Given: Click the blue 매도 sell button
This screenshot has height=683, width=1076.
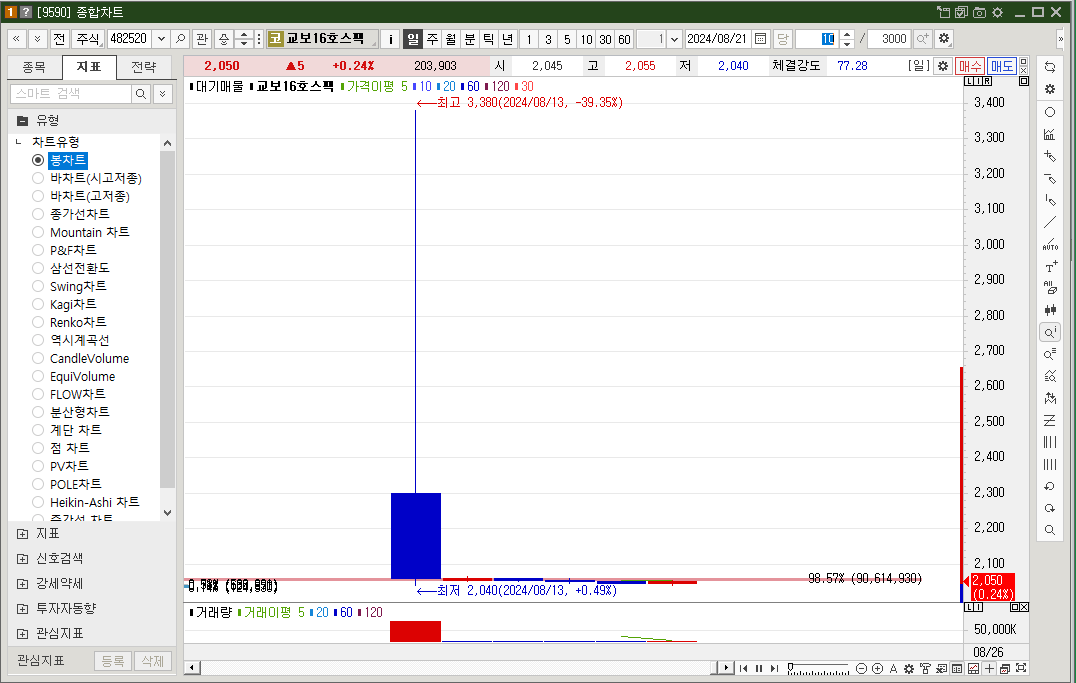Looking at the screenshot, I should pyautogui.click(x=1001, y=66).
